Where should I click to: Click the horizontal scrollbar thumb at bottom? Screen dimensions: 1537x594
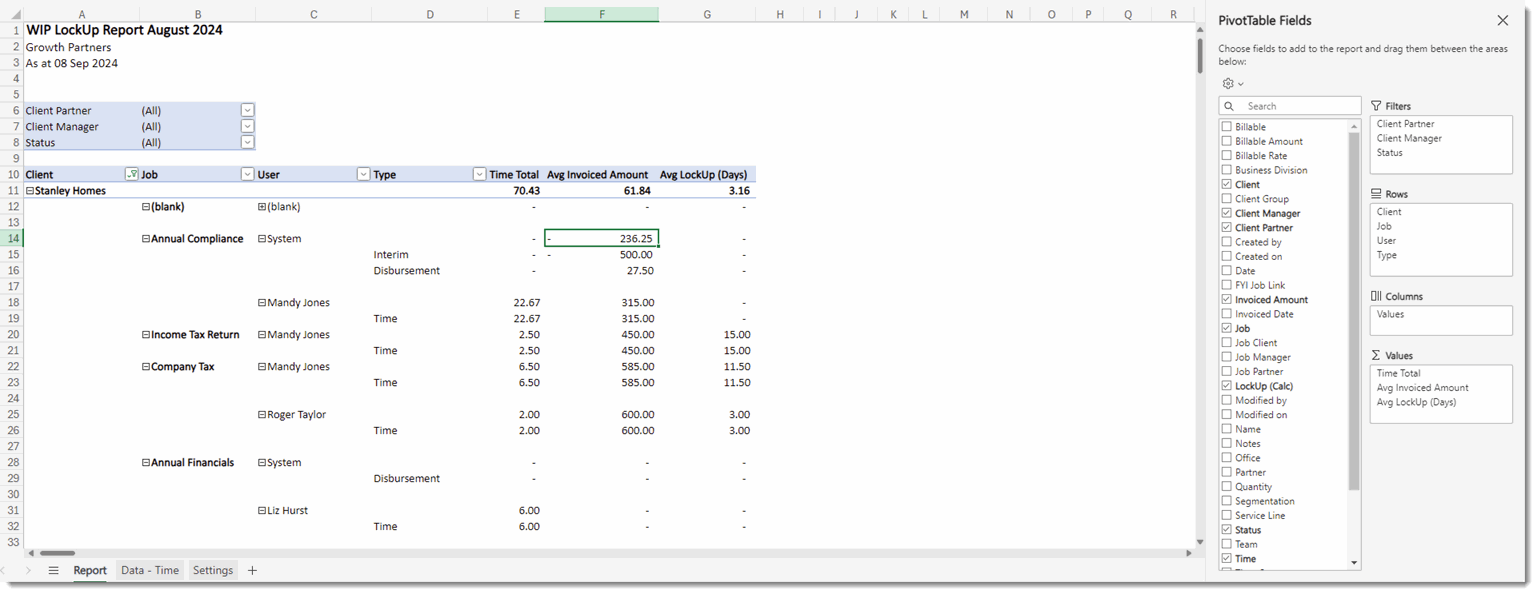57,552
